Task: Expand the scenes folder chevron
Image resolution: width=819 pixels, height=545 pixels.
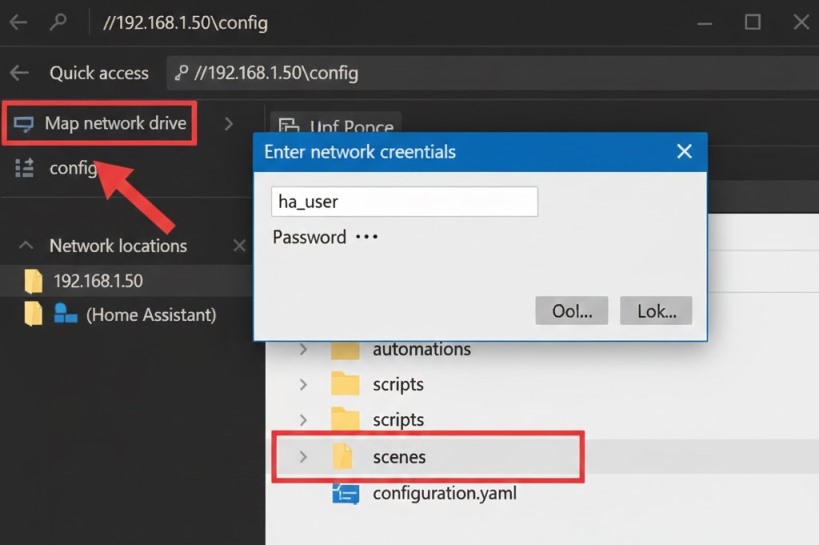Action: coord(303,457)
